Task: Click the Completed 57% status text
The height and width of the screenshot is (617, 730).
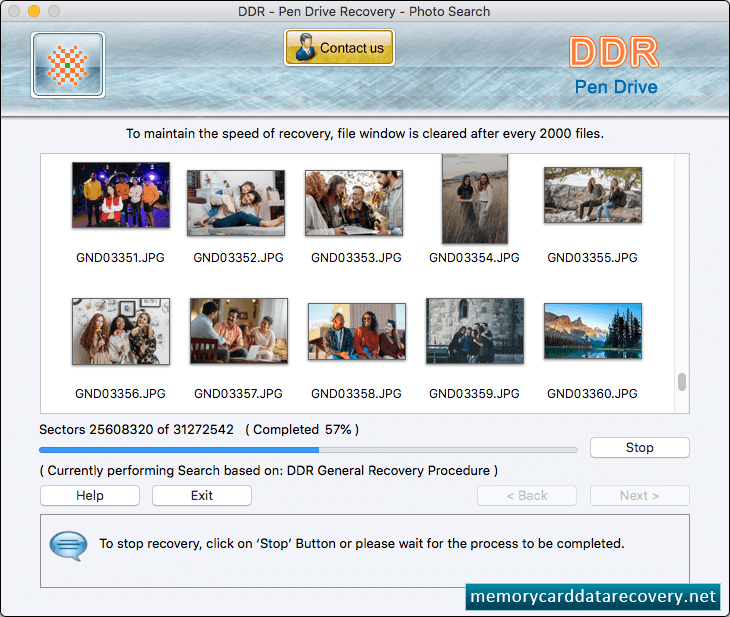Action: [302, 429]
